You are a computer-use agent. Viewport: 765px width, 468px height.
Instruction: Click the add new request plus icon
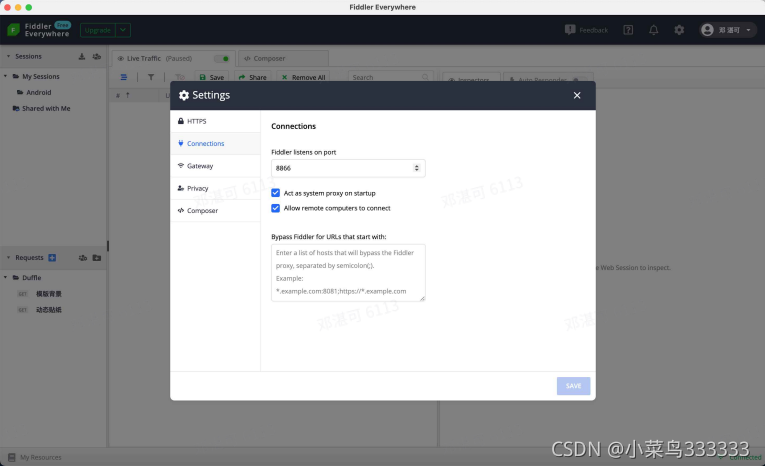point(52,258)
